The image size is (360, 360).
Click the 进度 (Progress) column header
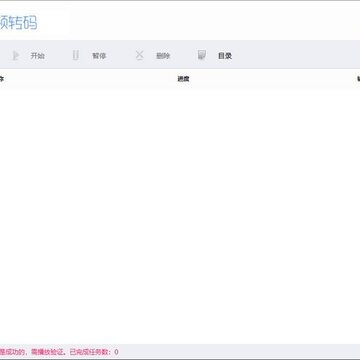coord(183,79)
